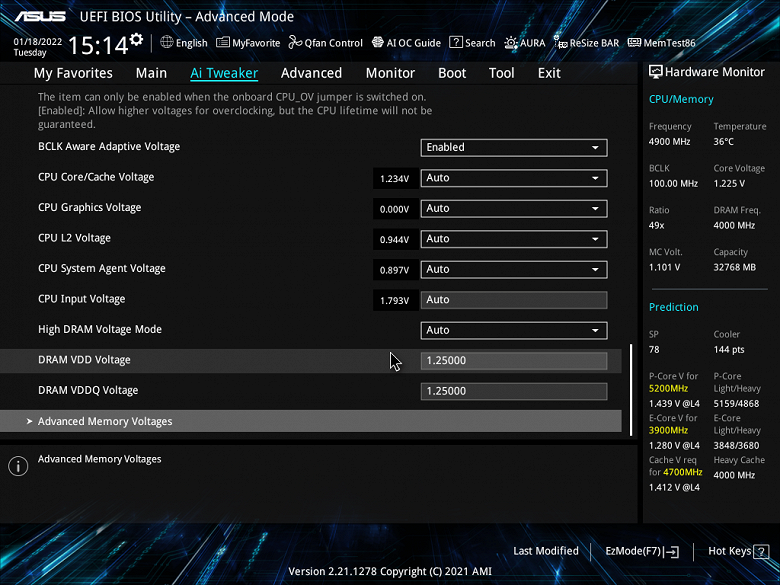This screenshot has height=585, width=780.
Task: Click the 5159/4868 P-Core Light/Heavy value
Action: pyautogui.click(x=736, y=403)
